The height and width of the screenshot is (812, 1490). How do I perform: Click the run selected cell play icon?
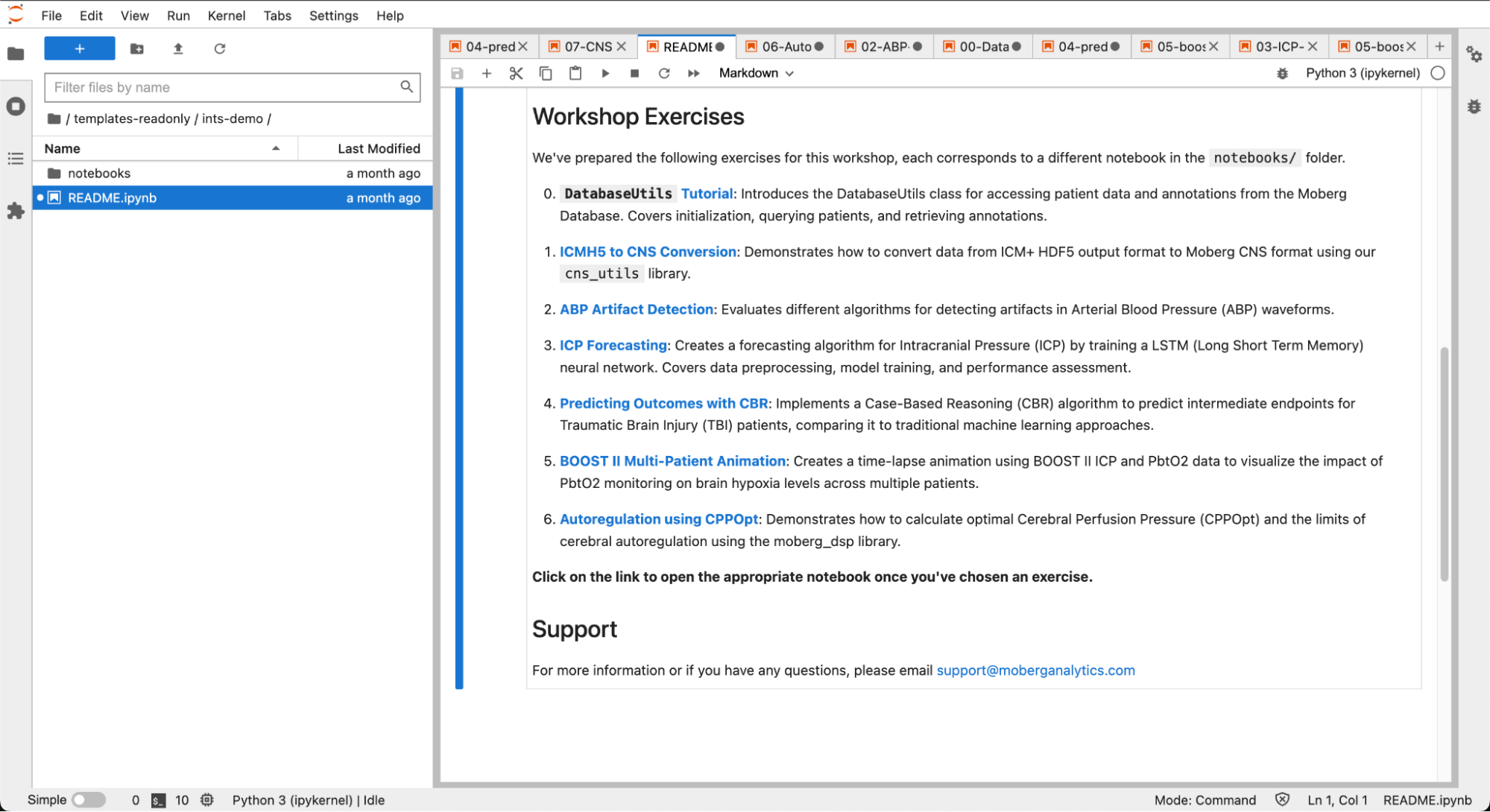(605, 73)
